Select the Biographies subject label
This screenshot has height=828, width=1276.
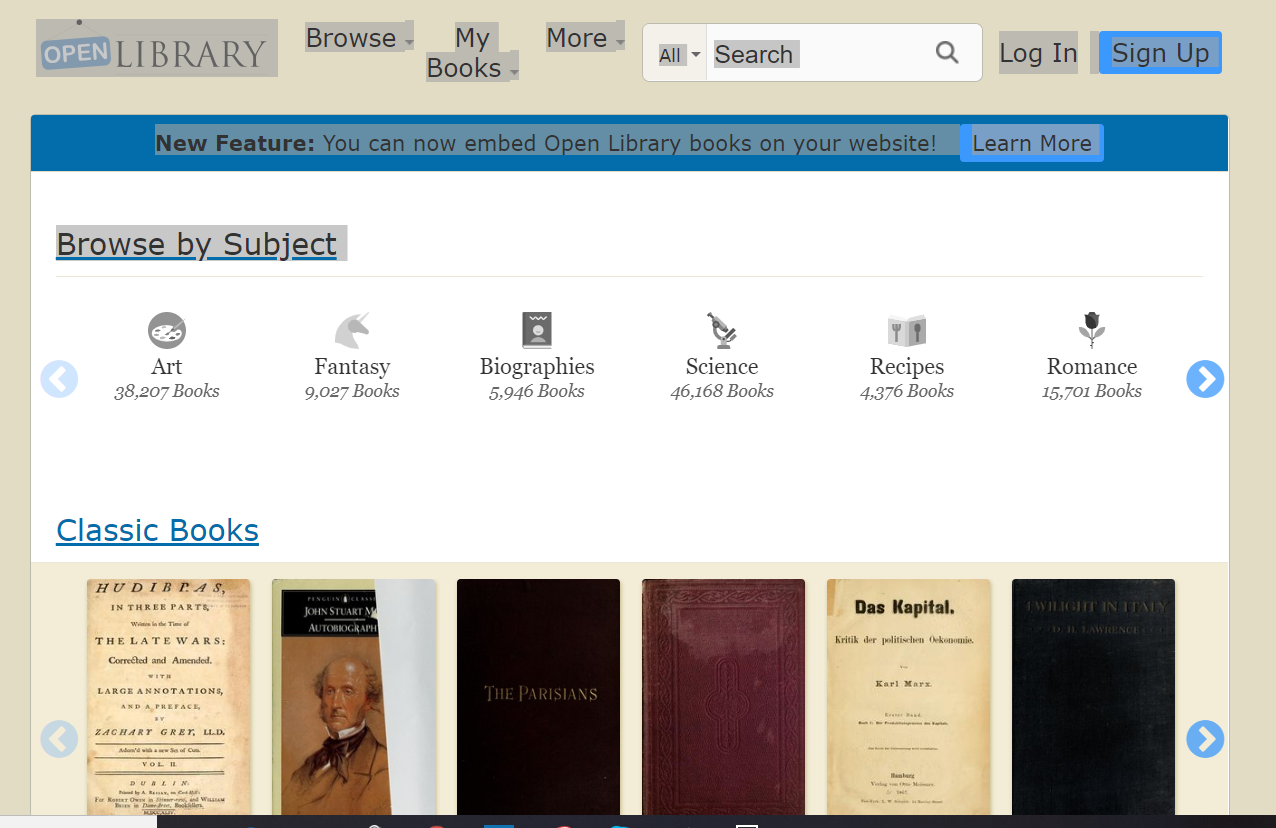click(537, 366)
